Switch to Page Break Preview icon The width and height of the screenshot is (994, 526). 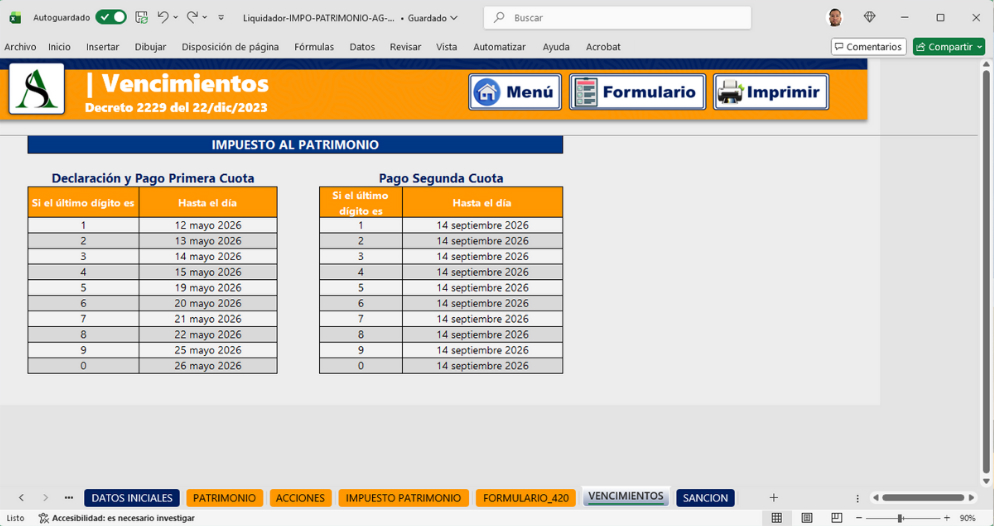(x=837, y=518)
